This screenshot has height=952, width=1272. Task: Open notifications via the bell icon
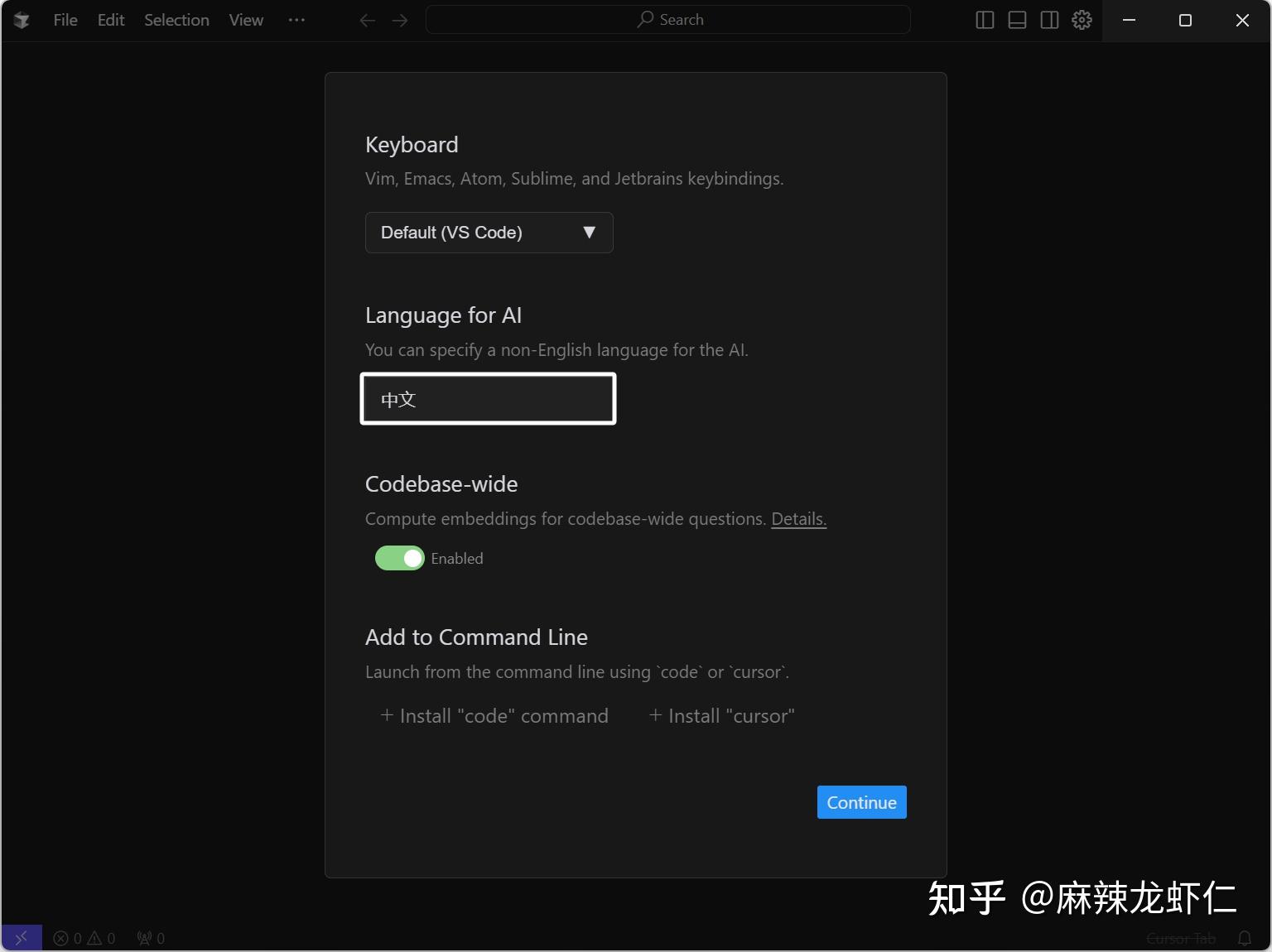tap(1245, 938)
